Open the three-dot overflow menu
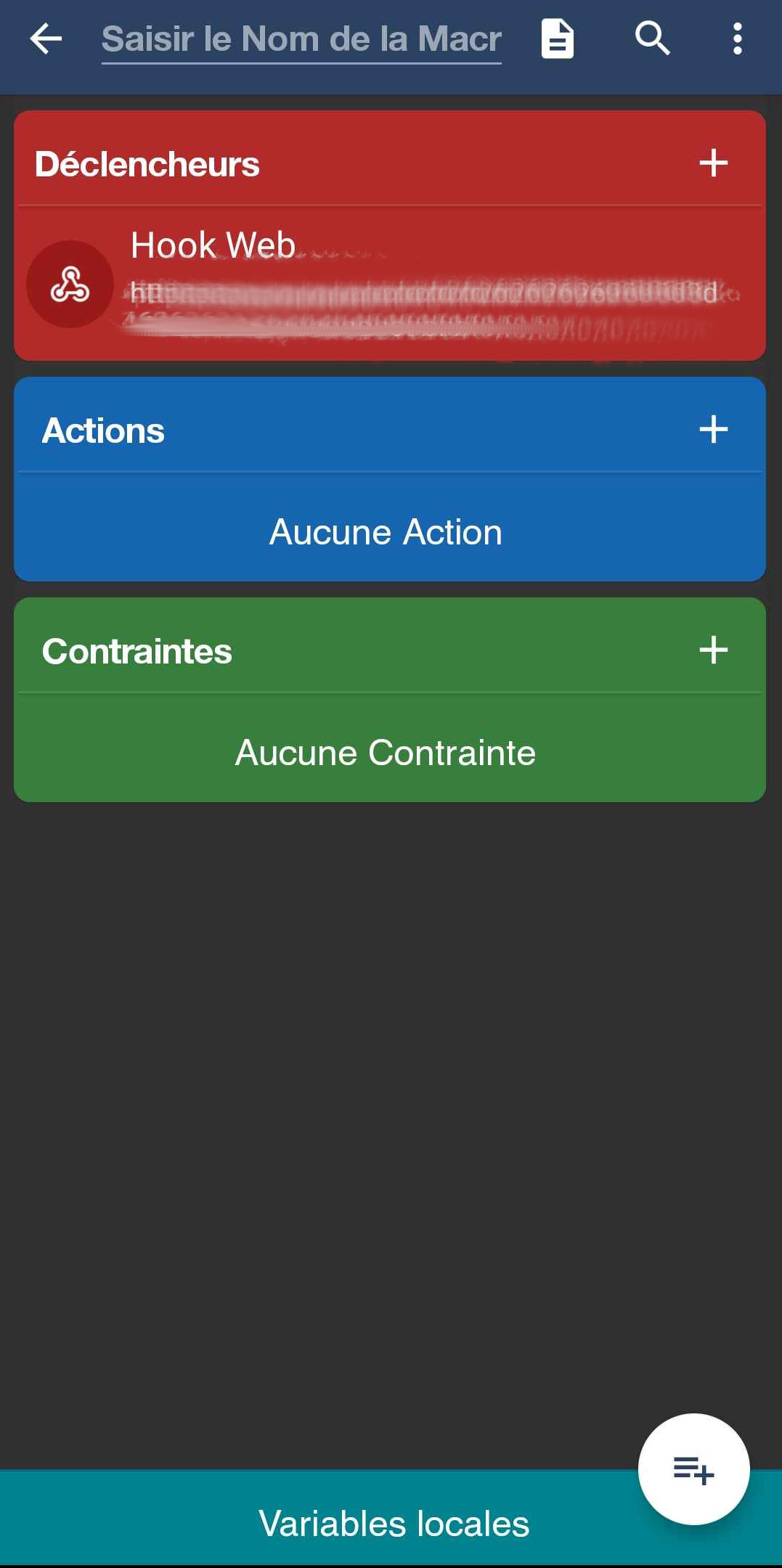The height and width of the screenshot is (1568, 782). point(737,38)
